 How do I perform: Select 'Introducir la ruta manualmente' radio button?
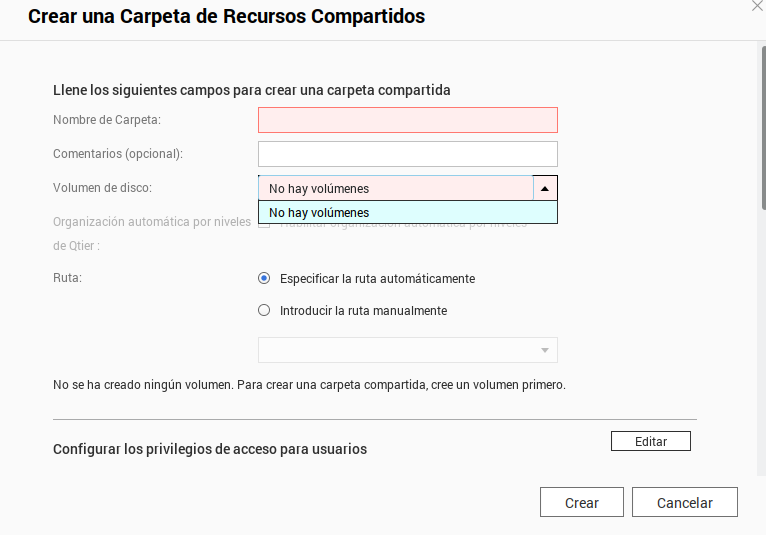264,310
